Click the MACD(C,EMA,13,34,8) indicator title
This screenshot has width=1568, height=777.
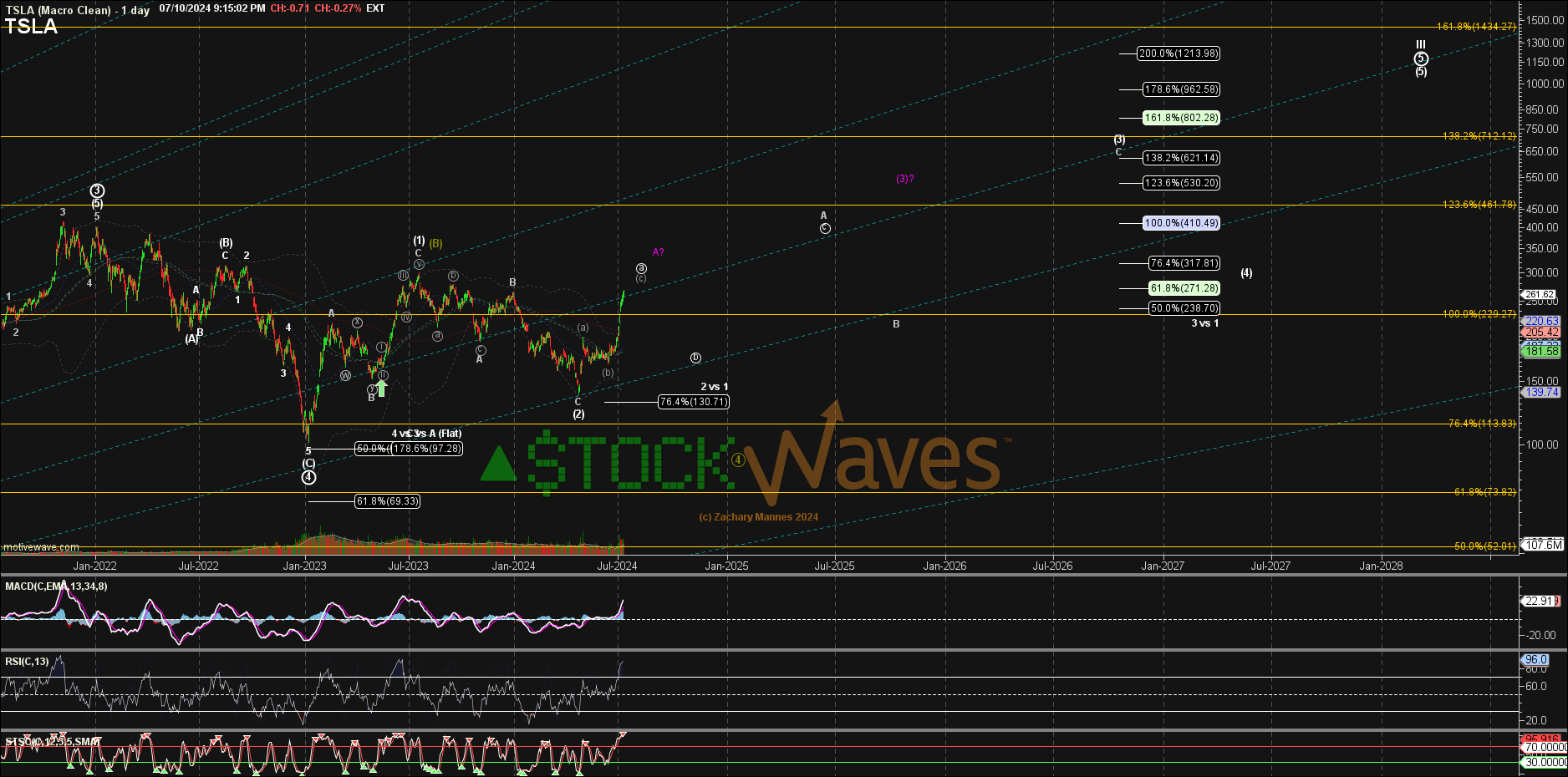[56, 587]
